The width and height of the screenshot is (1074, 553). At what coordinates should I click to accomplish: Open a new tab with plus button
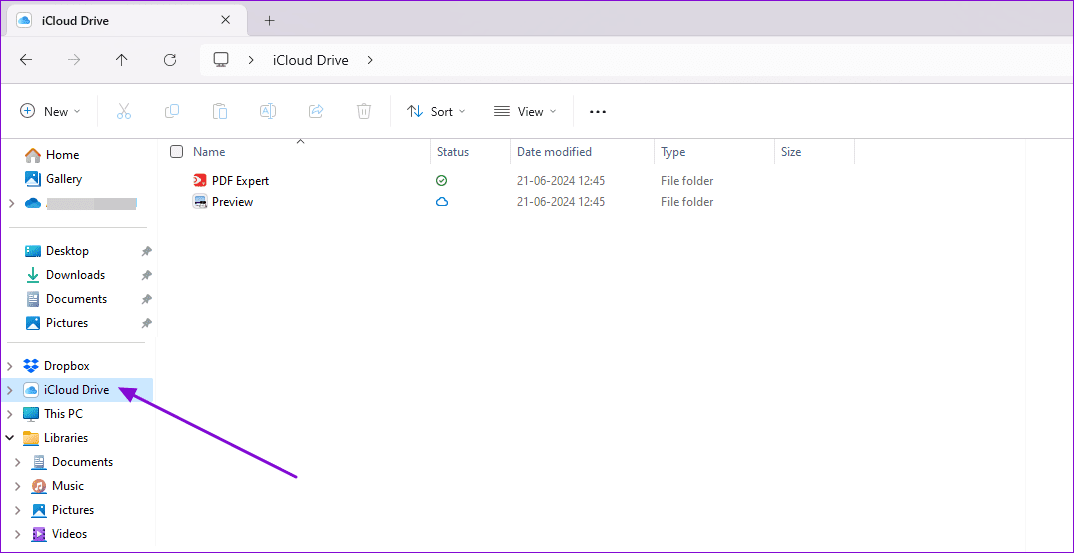pos(269,20)
